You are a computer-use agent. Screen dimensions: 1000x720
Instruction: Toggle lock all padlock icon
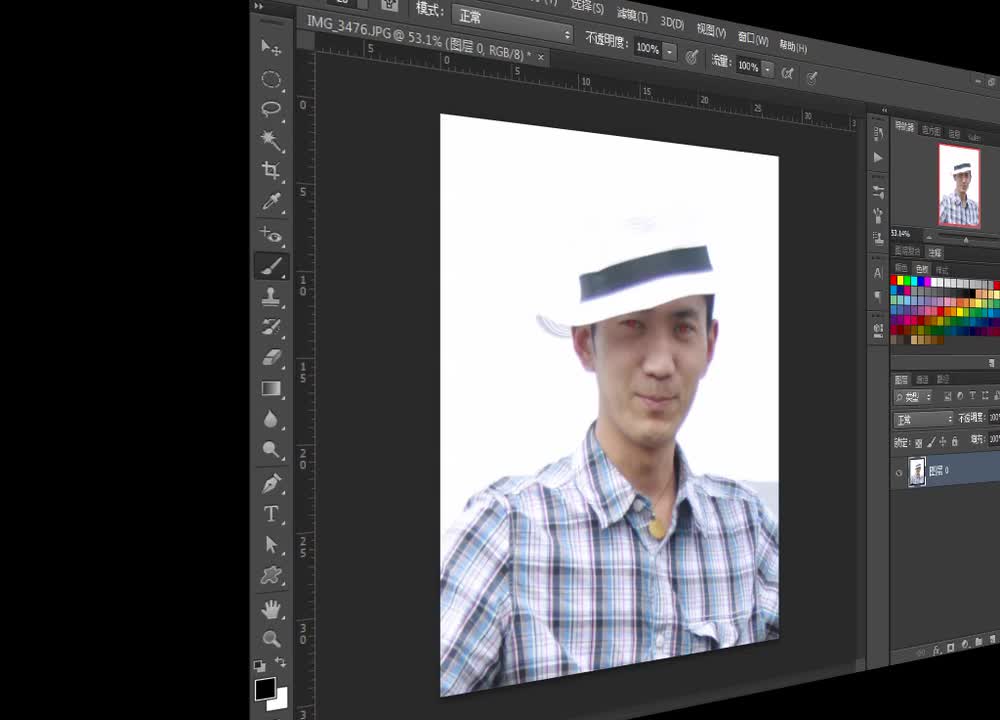[x=955, y=441]
